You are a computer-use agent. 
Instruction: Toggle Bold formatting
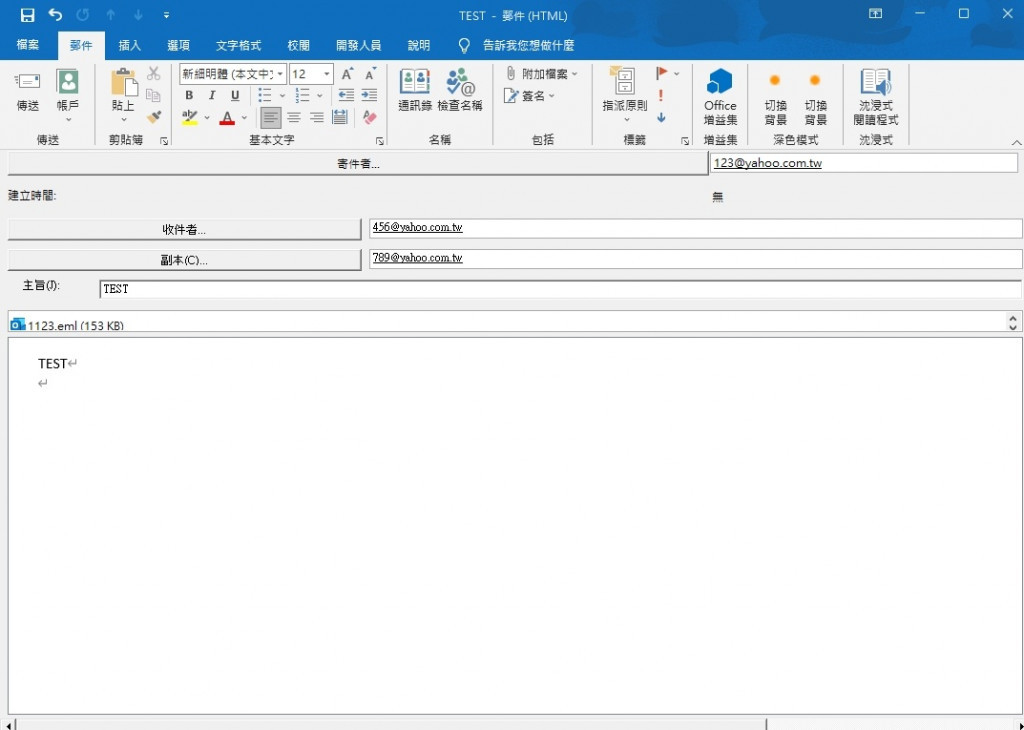[189, 95]
